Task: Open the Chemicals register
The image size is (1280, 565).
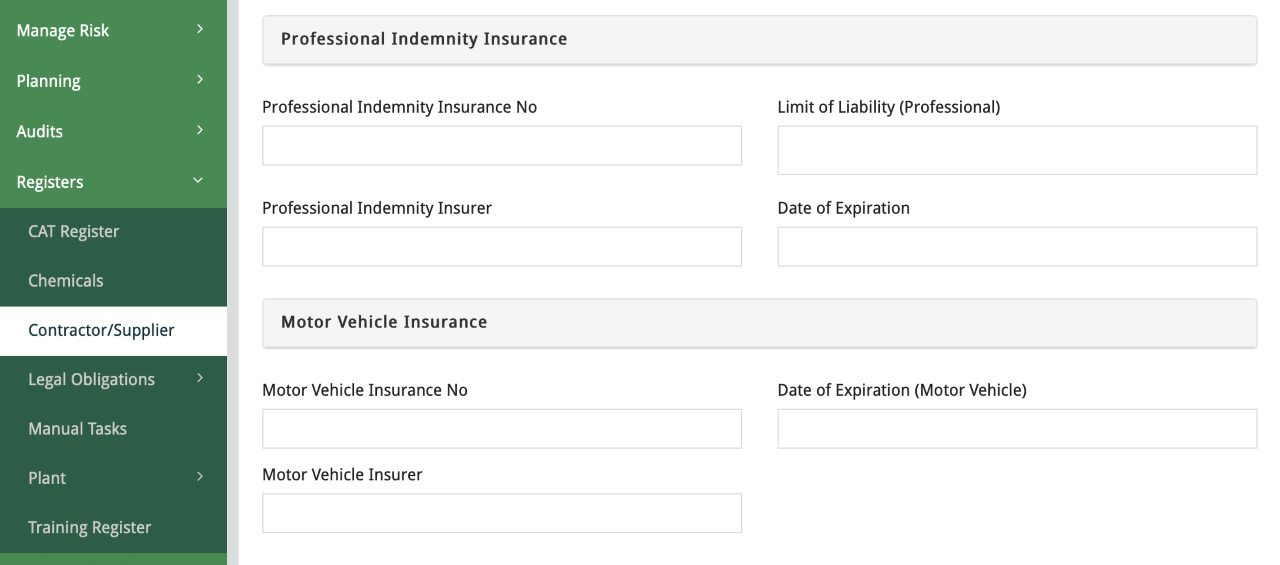Action: [65, 281]
